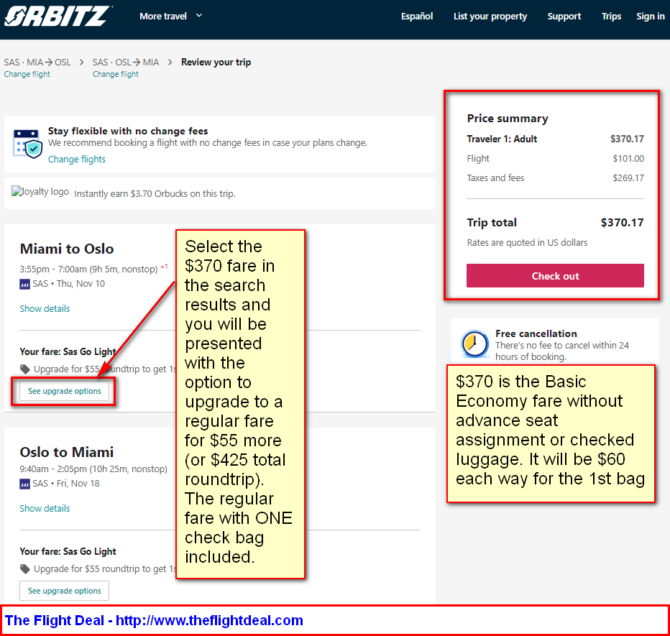Click the Instantly earn $3.70 Orbucks text
Screen dimensions: 670x636
tap(154, 194)
